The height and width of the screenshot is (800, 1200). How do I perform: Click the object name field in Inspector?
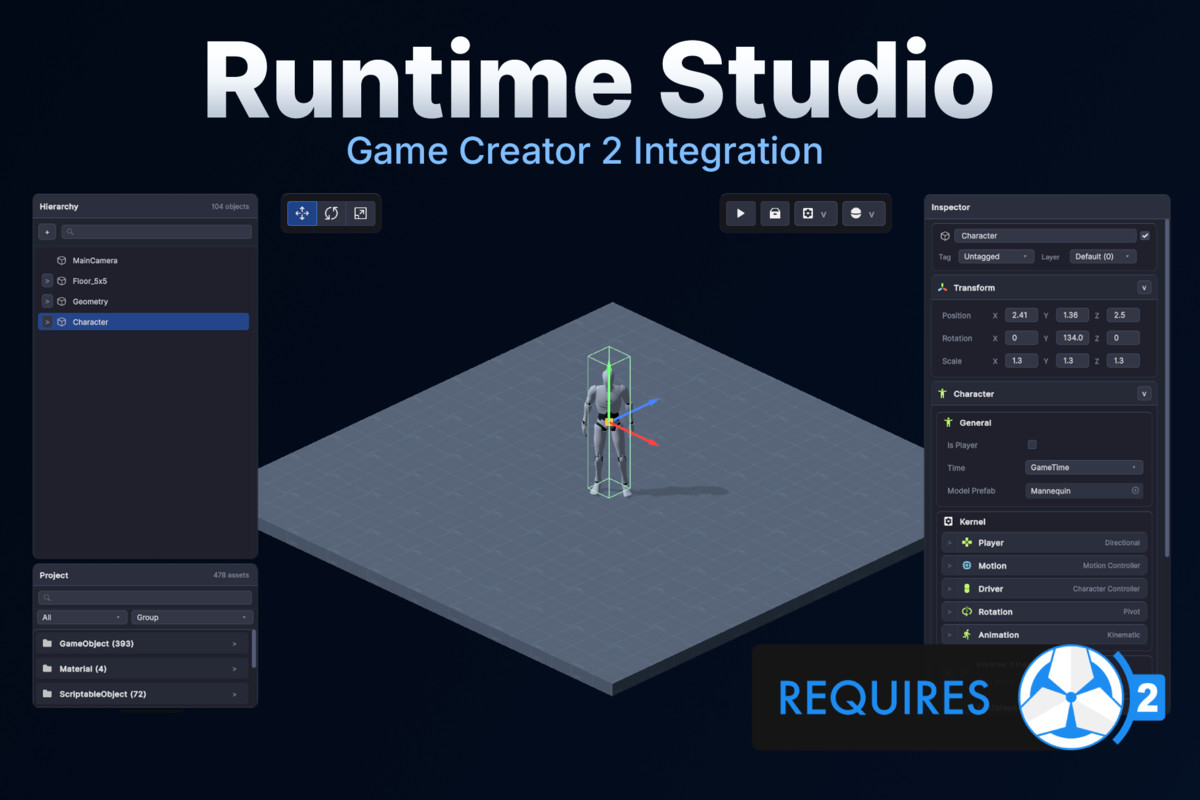1045,236
